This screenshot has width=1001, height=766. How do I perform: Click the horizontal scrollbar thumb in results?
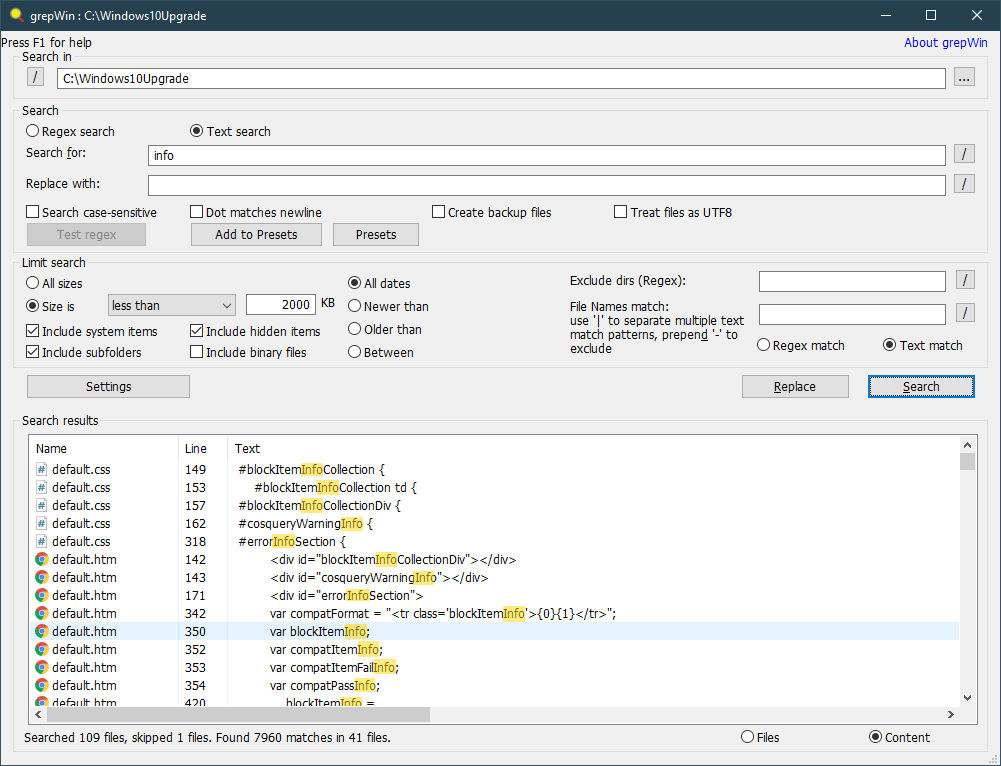(239, 714)
